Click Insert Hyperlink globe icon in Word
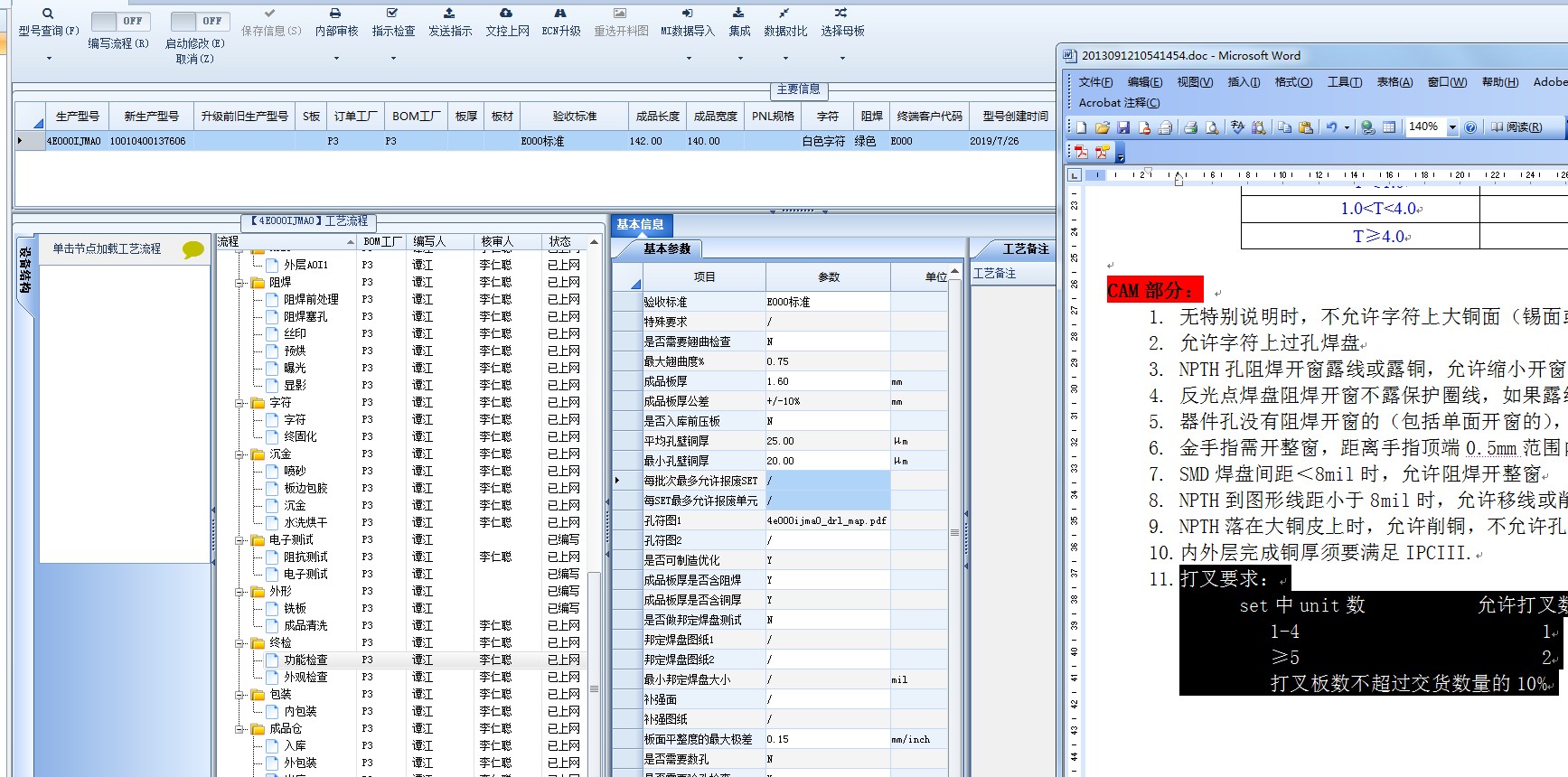Image resolution: width=1568 pixels, height=777 pixels. (1367, 127)
